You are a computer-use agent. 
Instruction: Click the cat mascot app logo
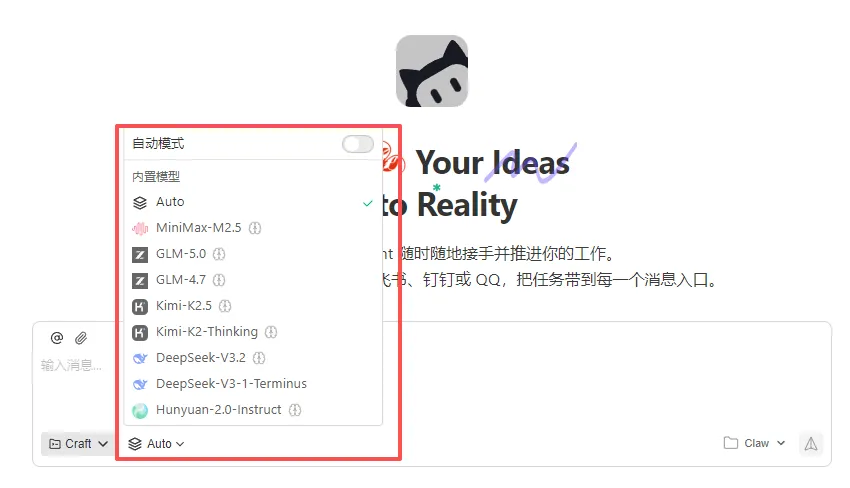pos(432,71)
